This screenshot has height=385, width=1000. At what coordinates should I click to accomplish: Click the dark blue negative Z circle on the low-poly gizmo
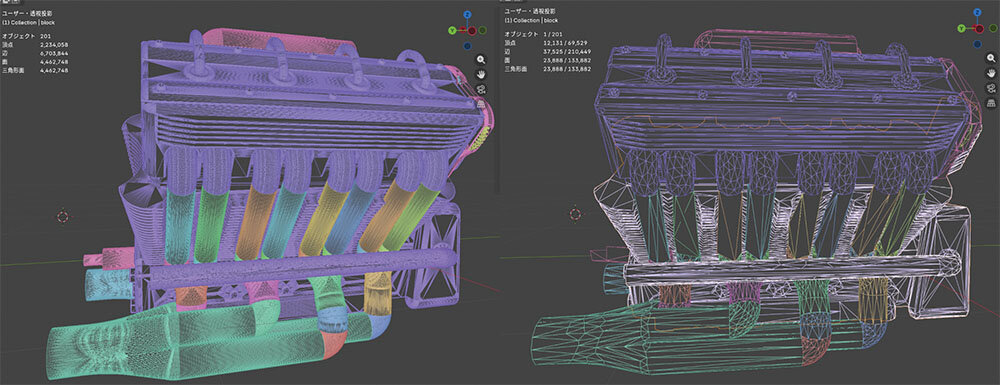click(x=978, y=44)
